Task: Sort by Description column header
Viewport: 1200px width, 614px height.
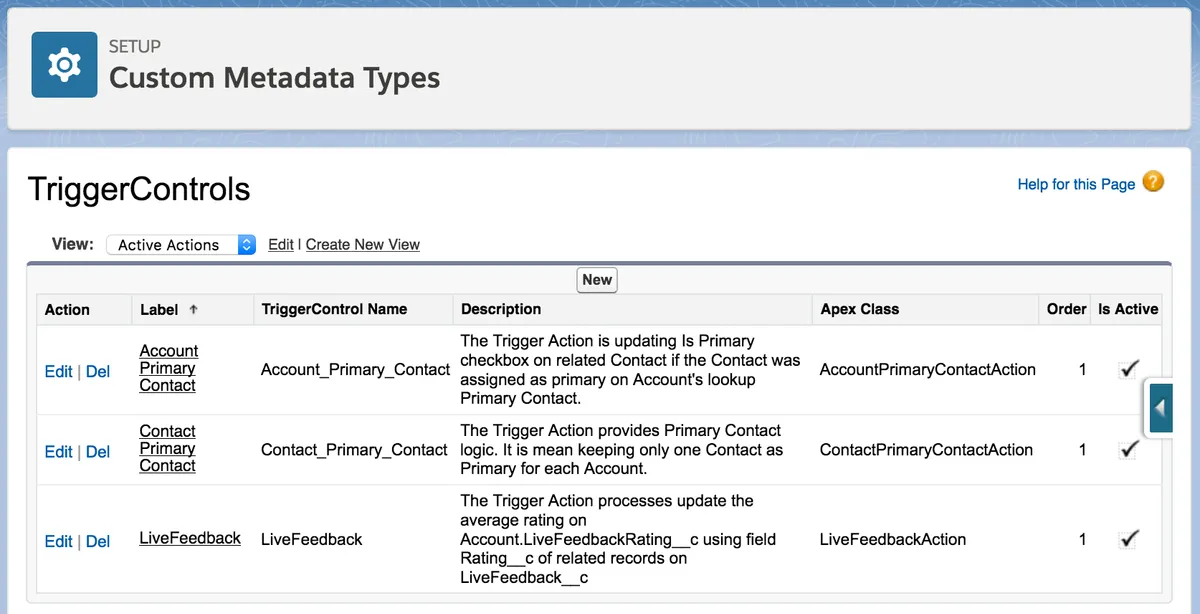Action: point(501,309)
